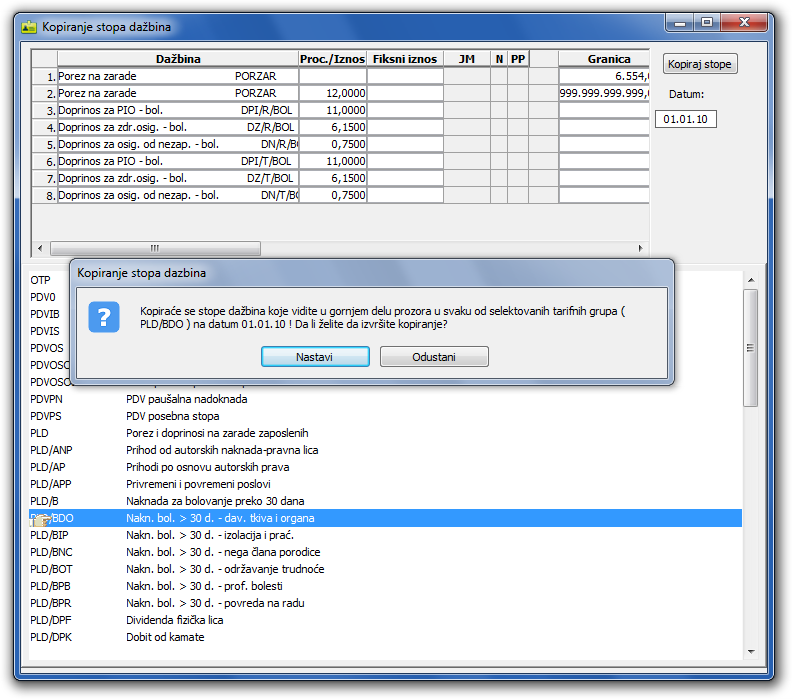793x700 pixels.
Task: Click the blue question mark dialog icon
Action: tap(104, 317)
